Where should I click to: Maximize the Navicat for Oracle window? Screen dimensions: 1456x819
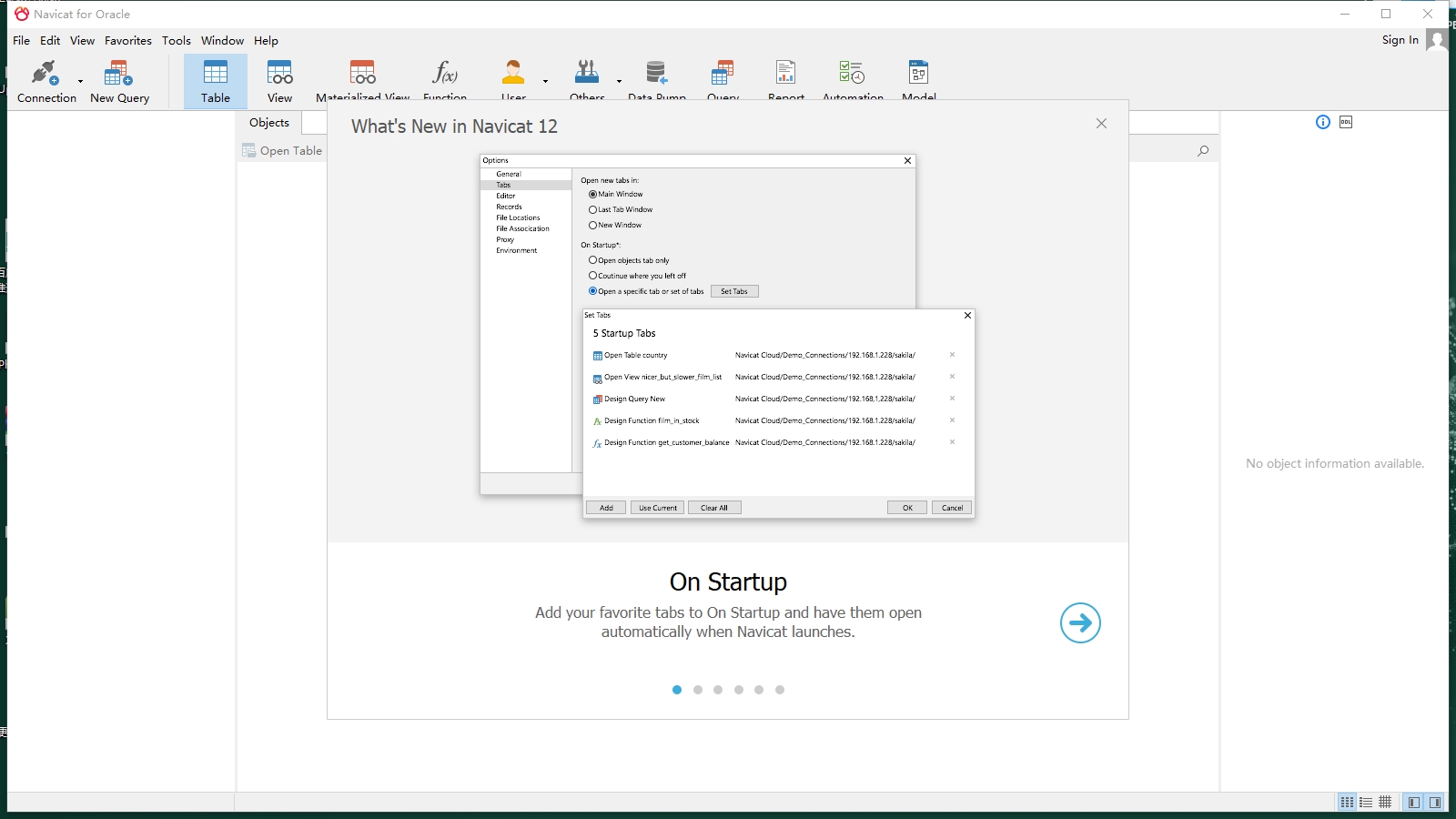pyautogui.click(x=1386, y=14)
